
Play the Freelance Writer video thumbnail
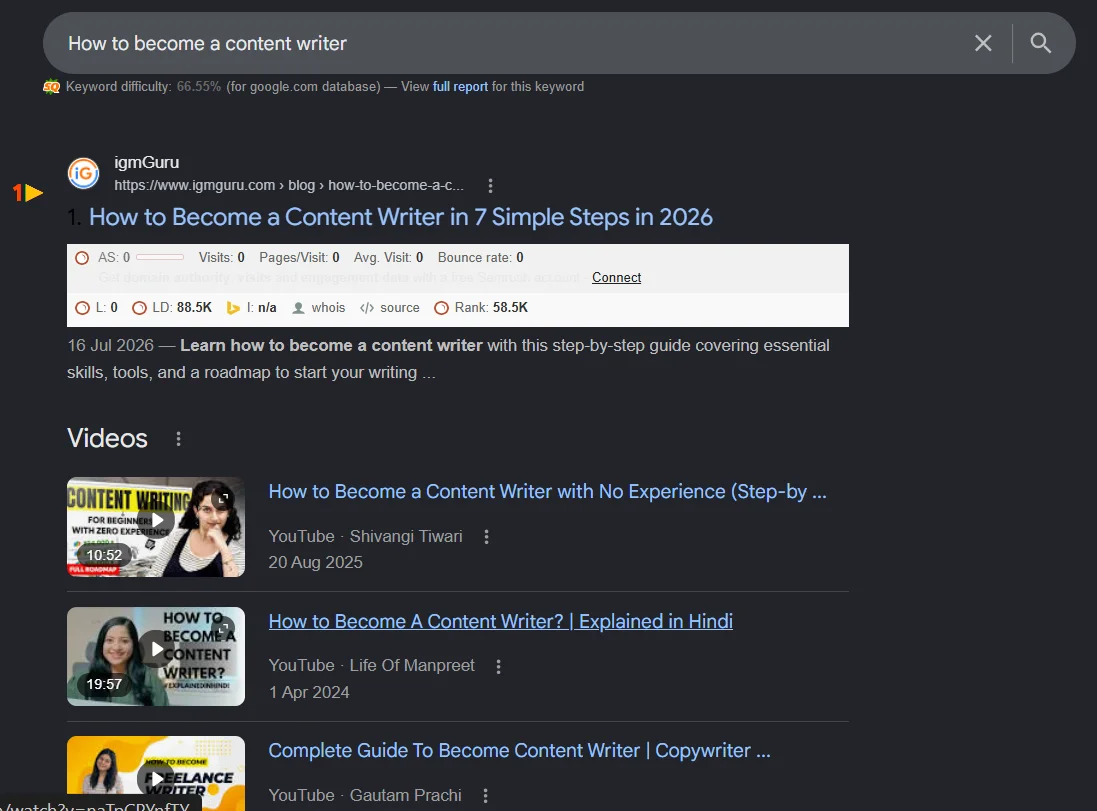click(x=156, y=773)
